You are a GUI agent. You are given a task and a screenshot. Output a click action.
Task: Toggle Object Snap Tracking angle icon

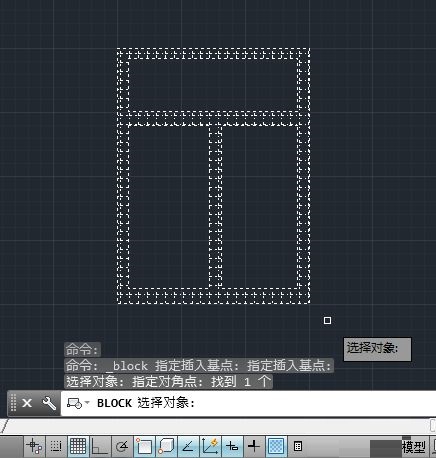click(188, 446)
